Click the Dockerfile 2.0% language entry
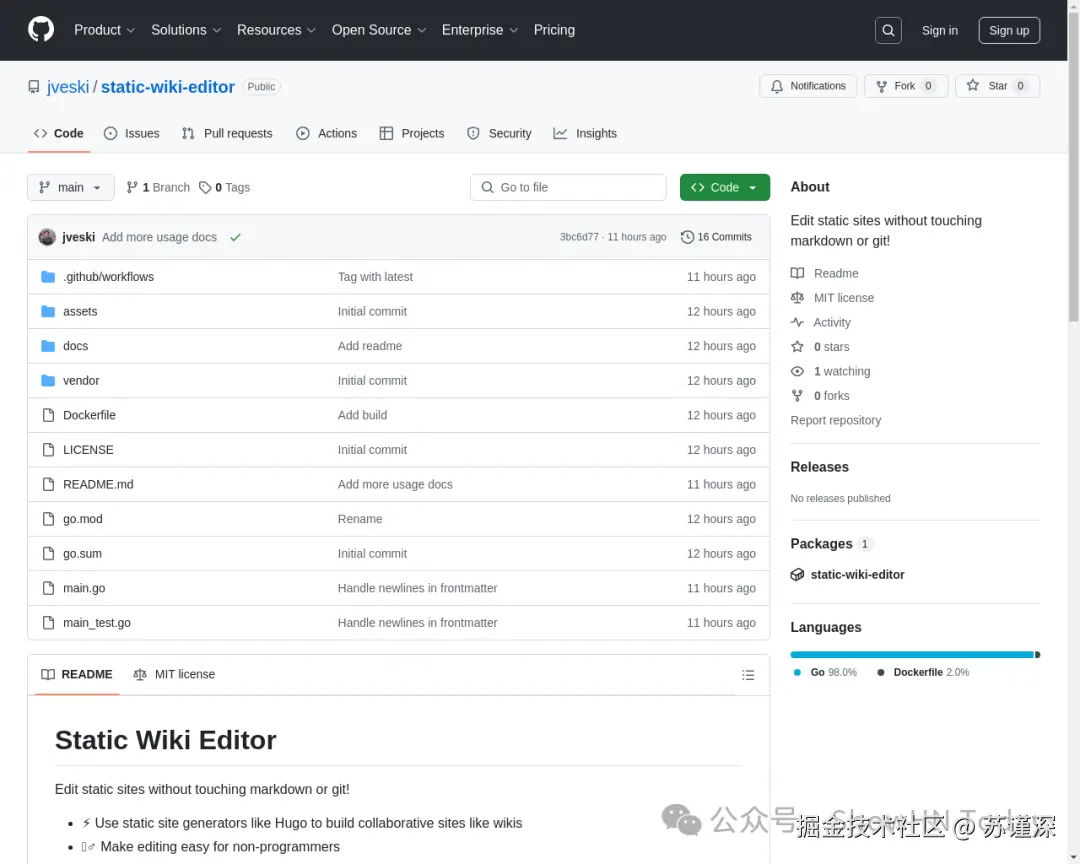The width and height of the screenshot is (1080, 864). [922, 672]
